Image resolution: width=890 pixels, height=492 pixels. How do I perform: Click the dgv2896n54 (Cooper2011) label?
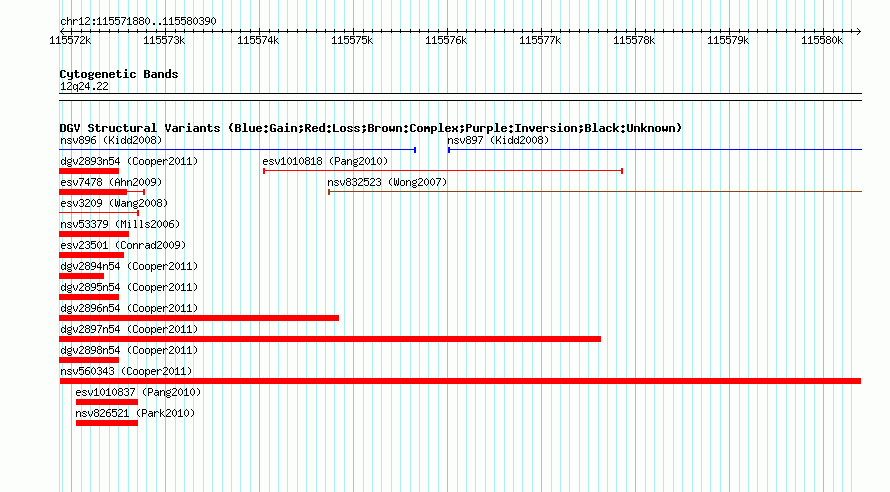coord(129,308)
